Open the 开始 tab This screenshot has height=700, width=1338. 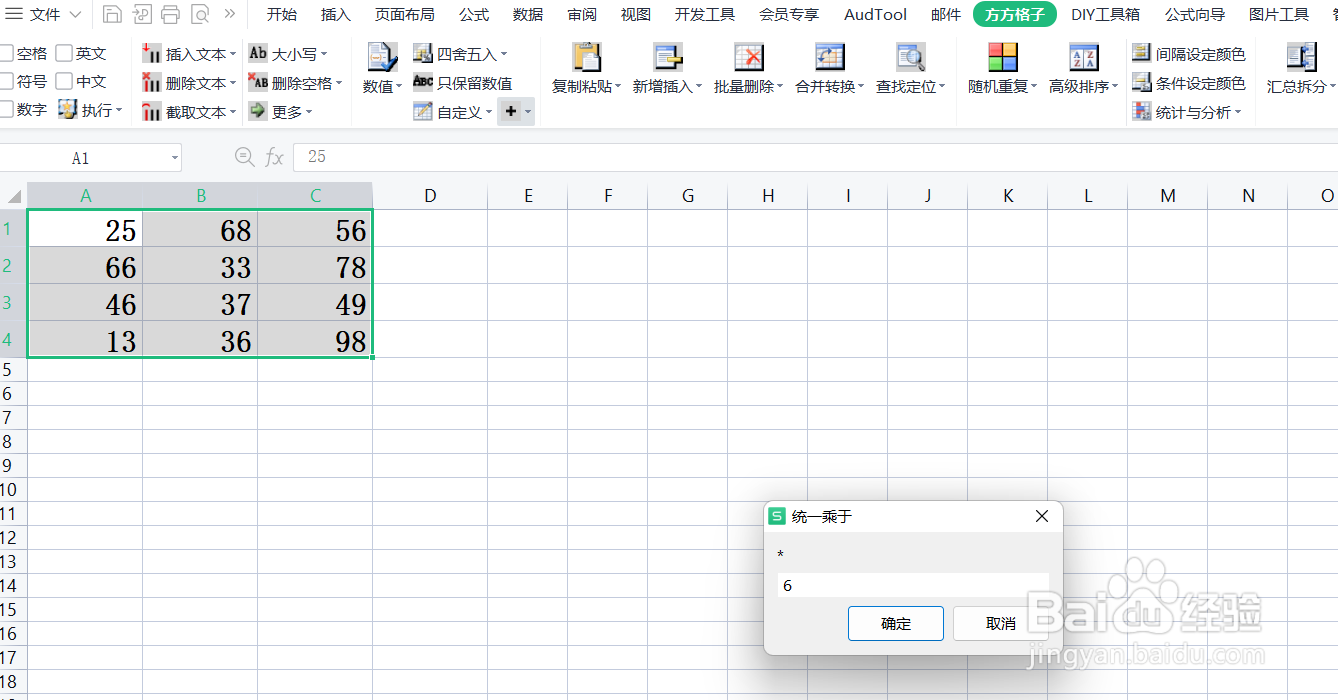tap(282, 14)
